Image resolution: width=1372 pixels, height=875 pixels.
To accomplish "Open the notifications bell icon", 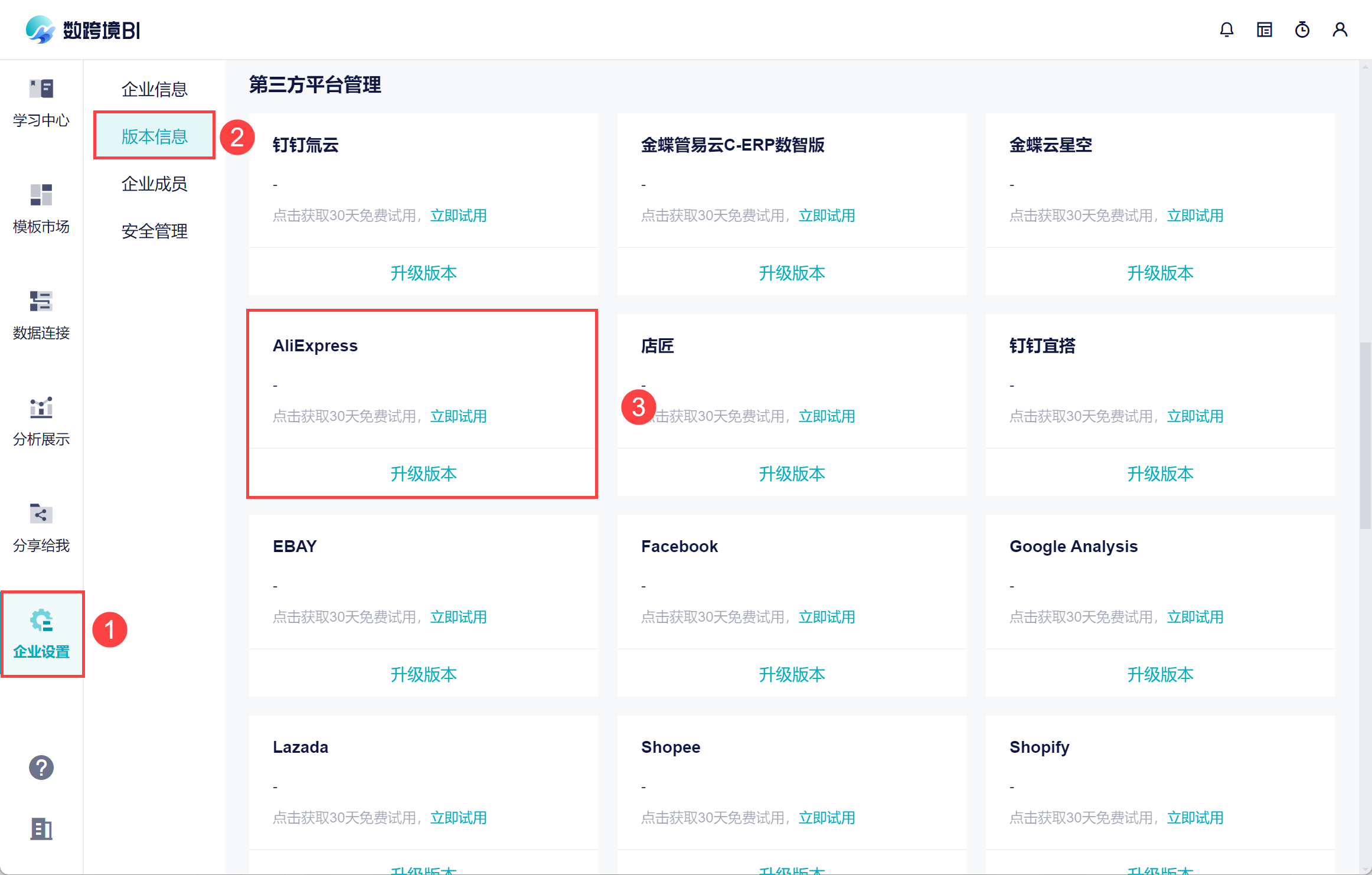I will click(1227, 30).
